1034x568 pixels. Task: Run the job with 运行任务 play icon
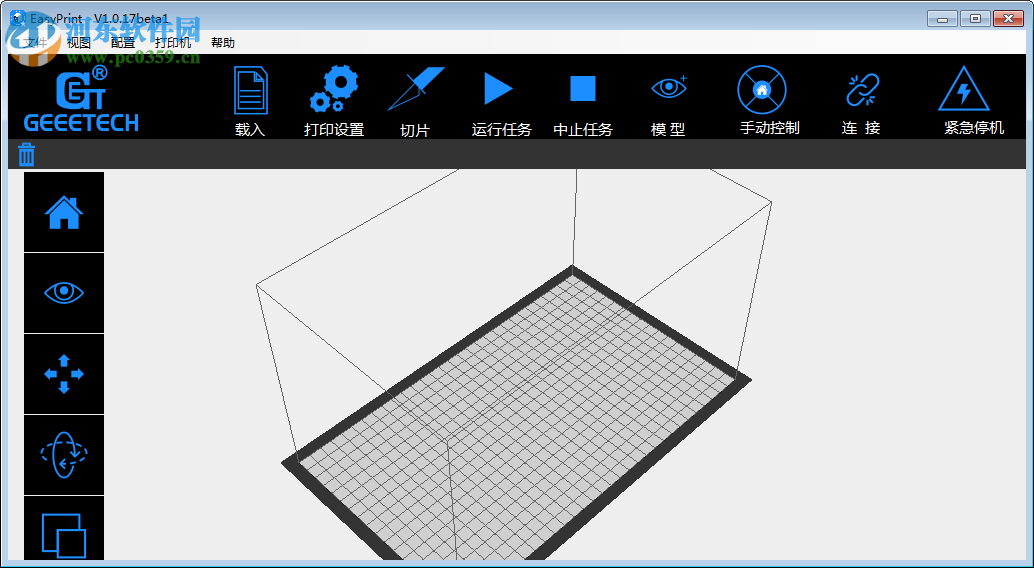[499, 88]
